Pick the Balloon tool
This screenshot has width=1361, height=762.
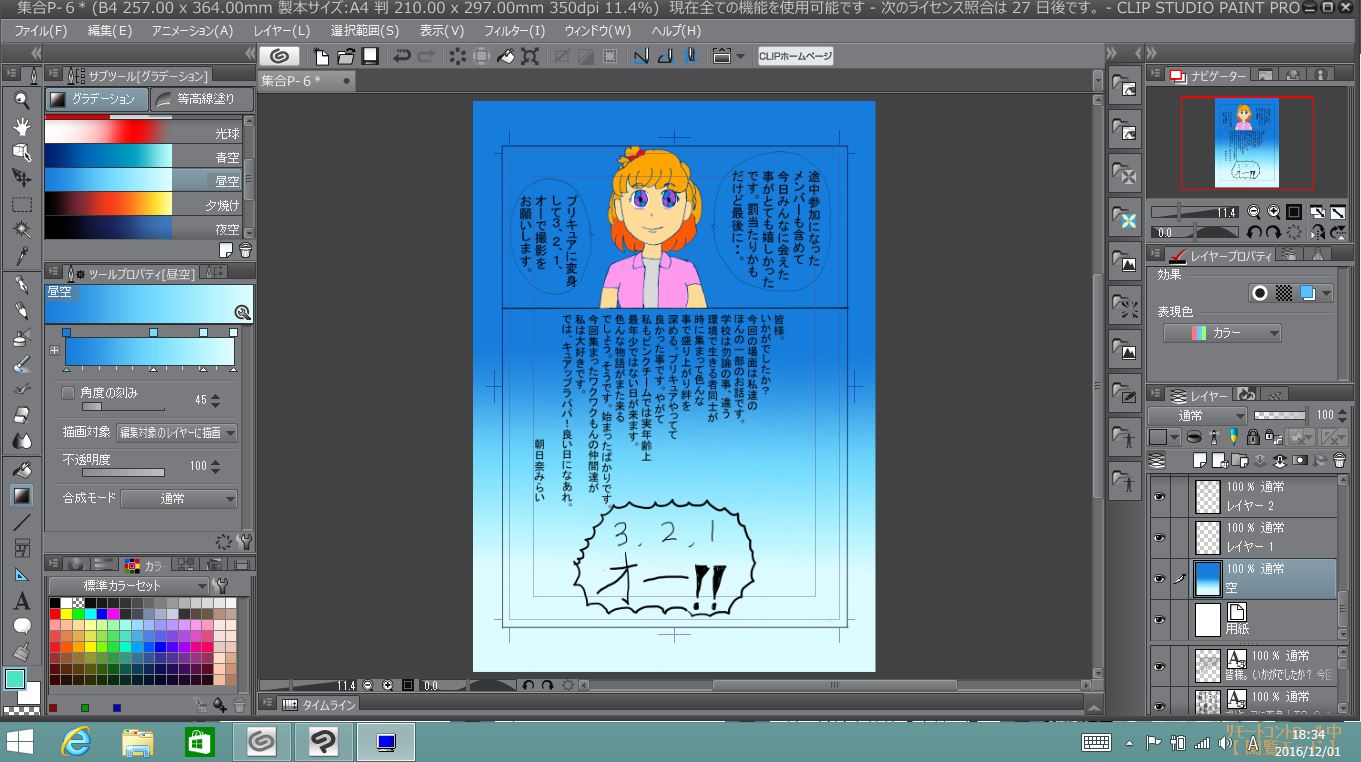[21, 627]
